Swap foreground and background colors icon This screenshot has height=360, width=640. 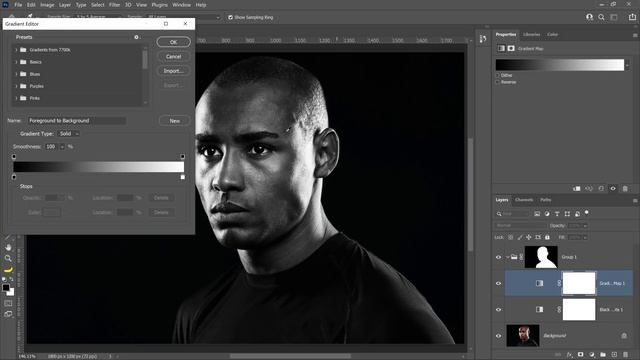pos(11,279)
